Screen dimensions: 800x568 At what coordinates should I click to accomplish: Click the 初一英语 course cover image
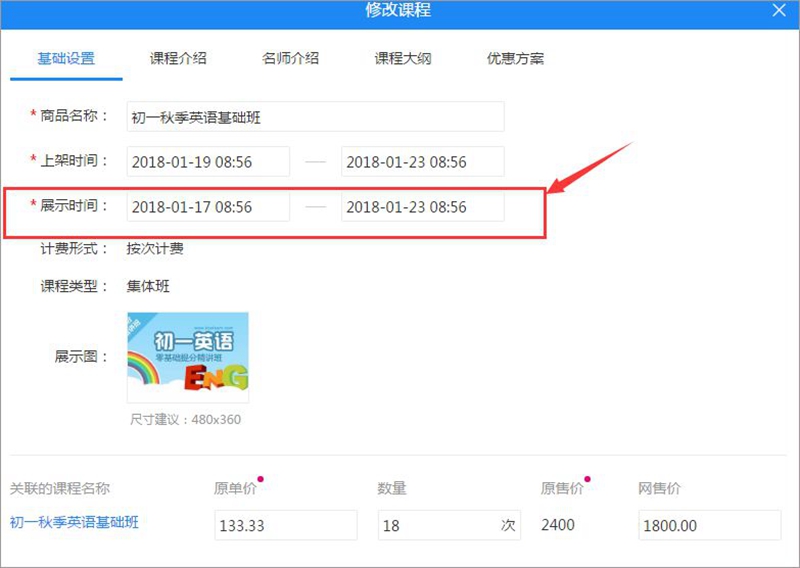pos(188,357)
